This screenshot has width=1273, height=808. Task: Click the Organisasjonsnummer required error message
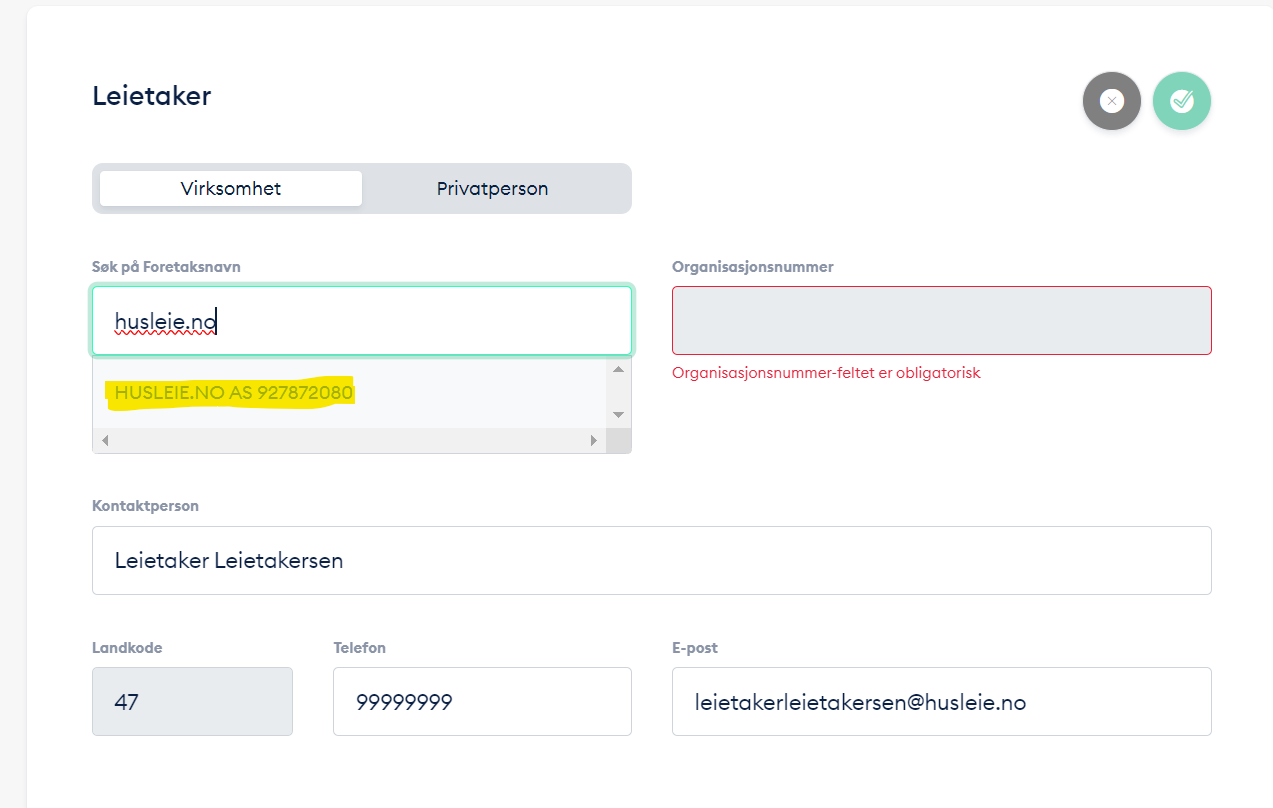[826, 373]
